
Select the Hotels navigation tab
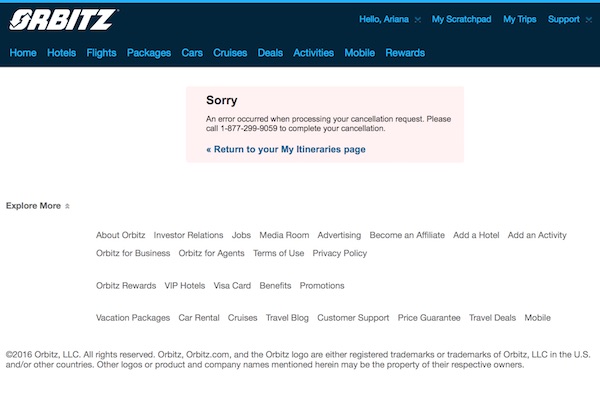(62, 53)
